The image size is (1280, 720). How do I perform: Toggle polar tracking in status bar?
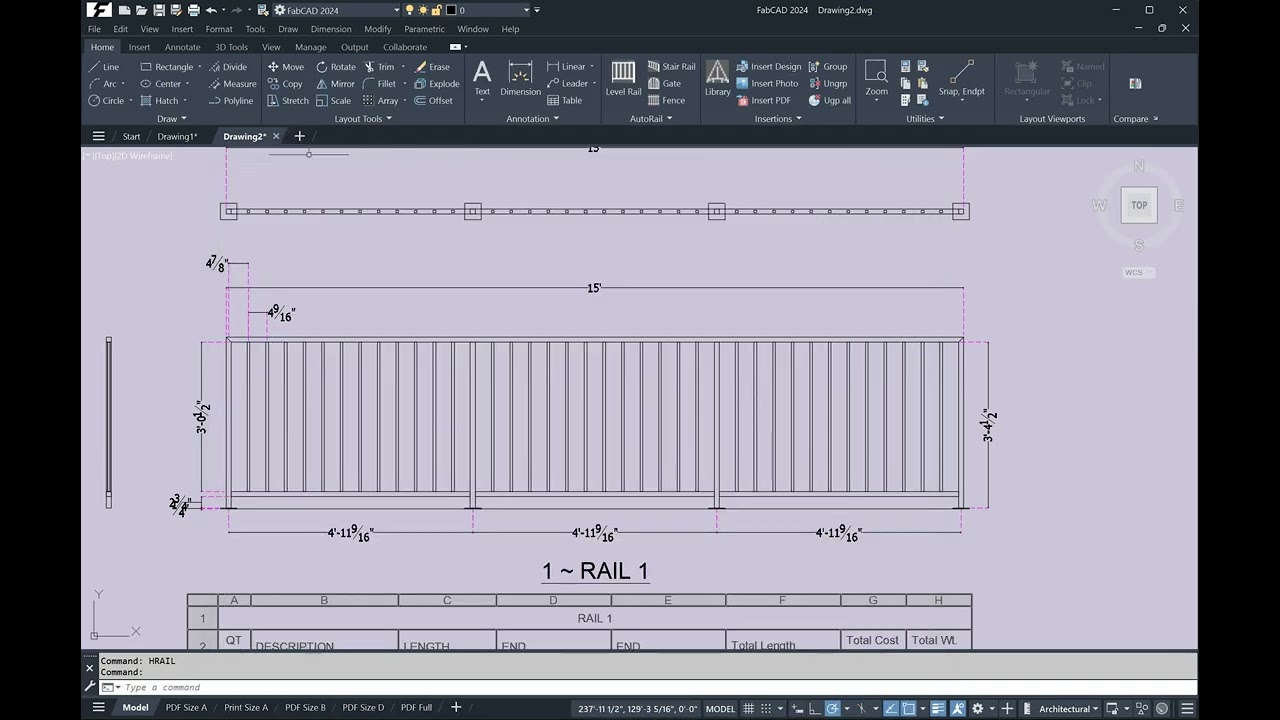click(x=832, y=709)
